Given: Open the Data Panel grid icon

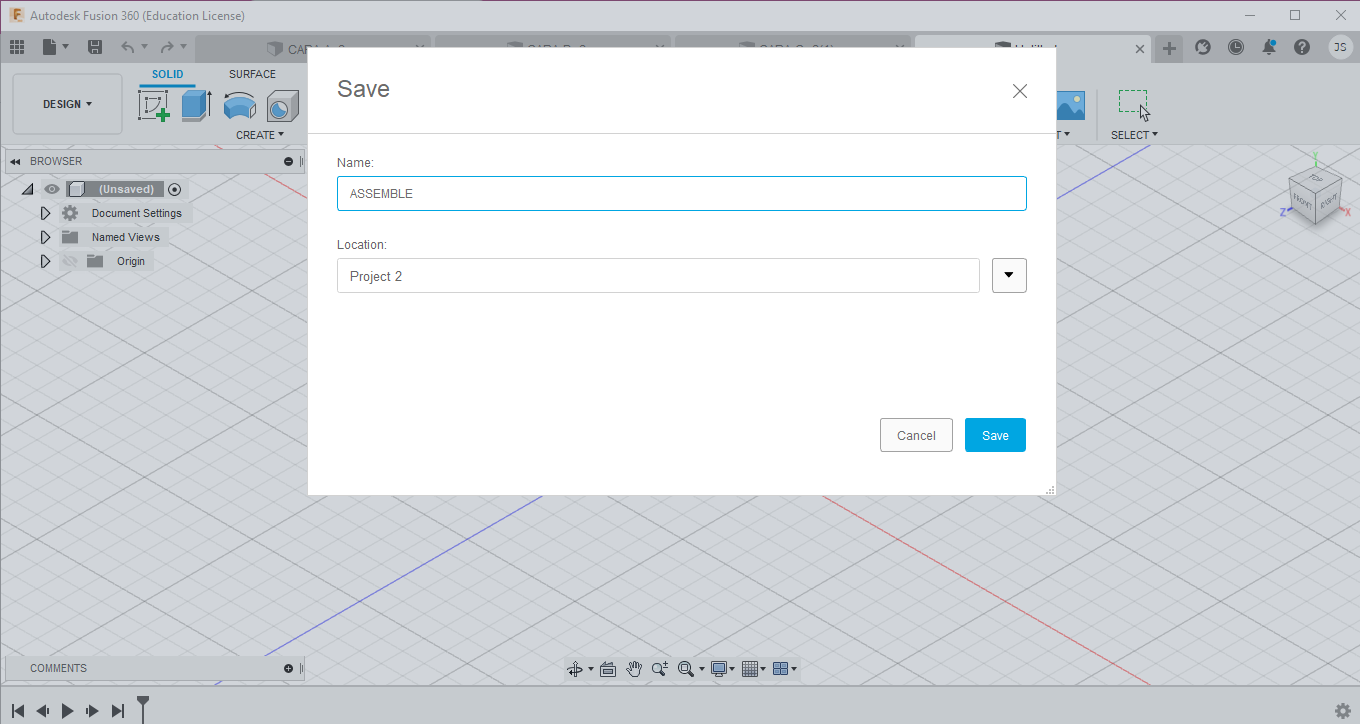Looking at the screenshot, I should [17, 47].
